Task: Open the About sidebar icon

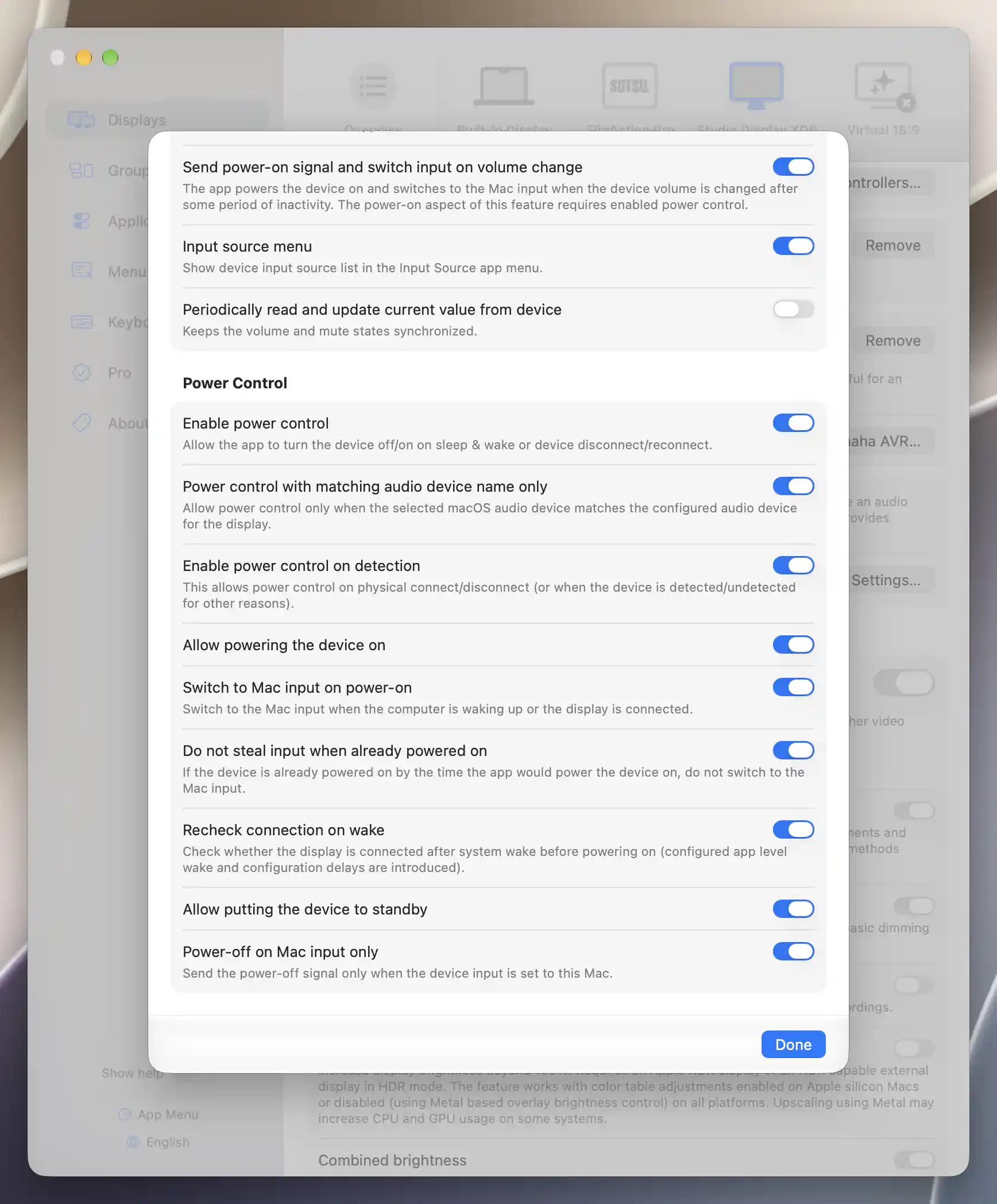Action: point(82,423)
